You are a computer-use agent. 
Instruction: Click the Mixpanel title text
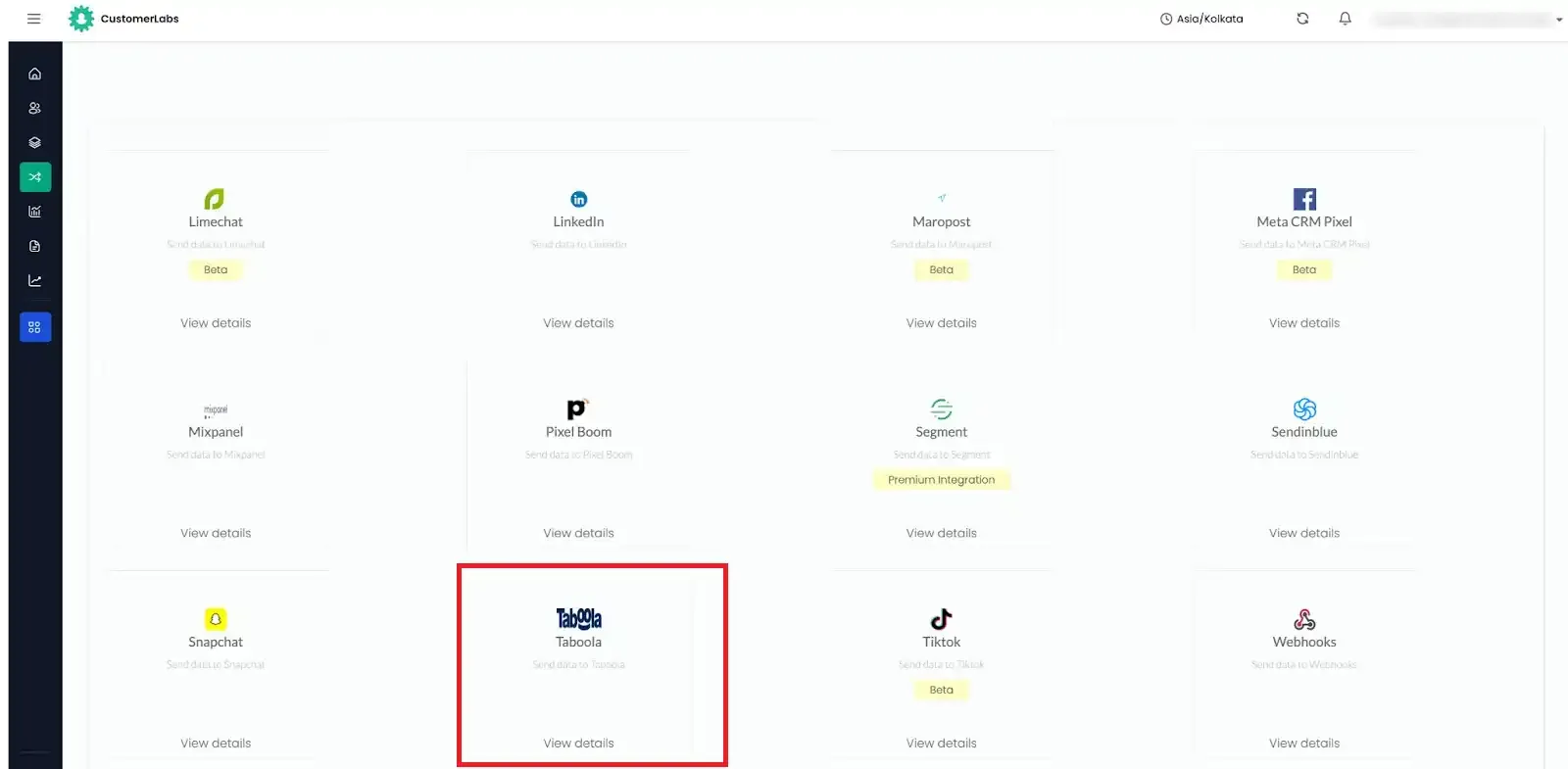(216, 432)
